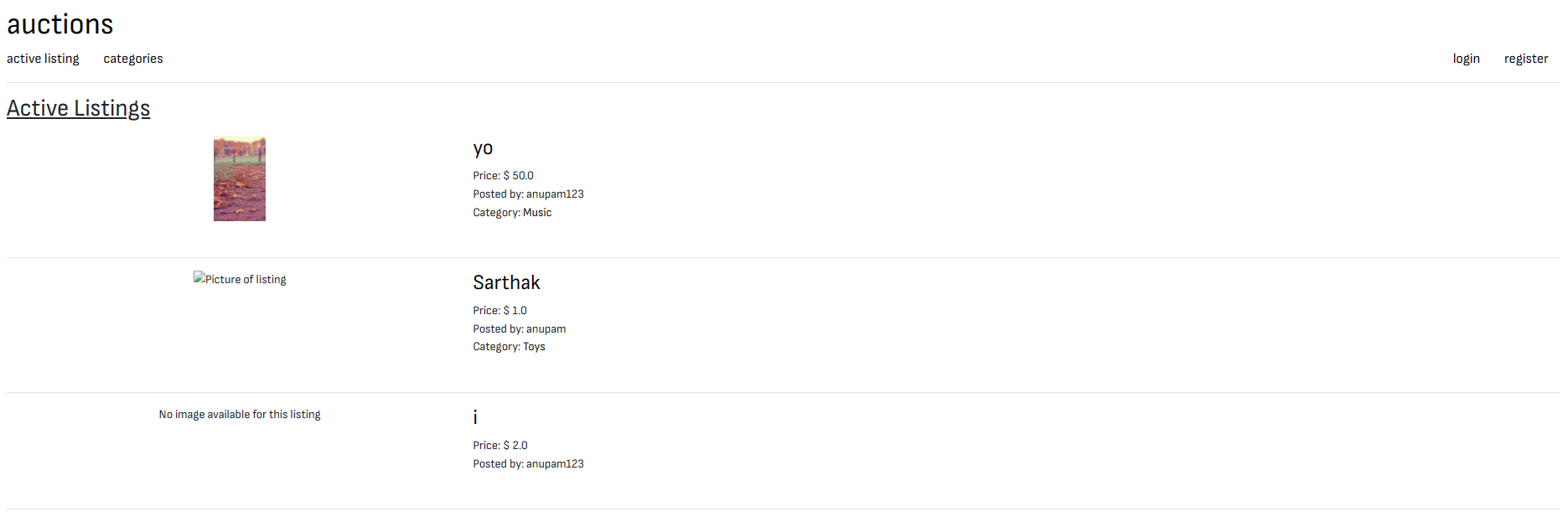Open the listing titled yo
The image size is (1568, 522).
pos(483,148)
